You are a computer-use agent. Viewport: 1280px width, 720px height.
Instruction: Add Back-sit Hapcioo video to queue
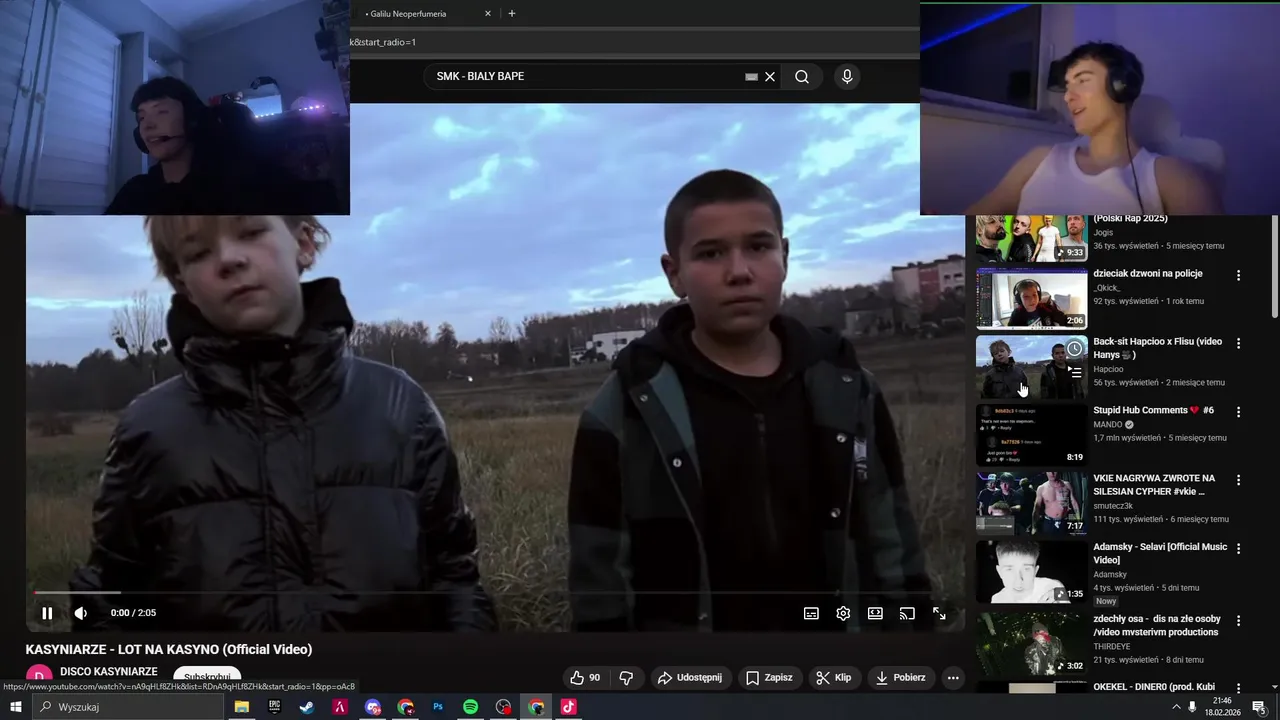click(x=1074, y=371)
